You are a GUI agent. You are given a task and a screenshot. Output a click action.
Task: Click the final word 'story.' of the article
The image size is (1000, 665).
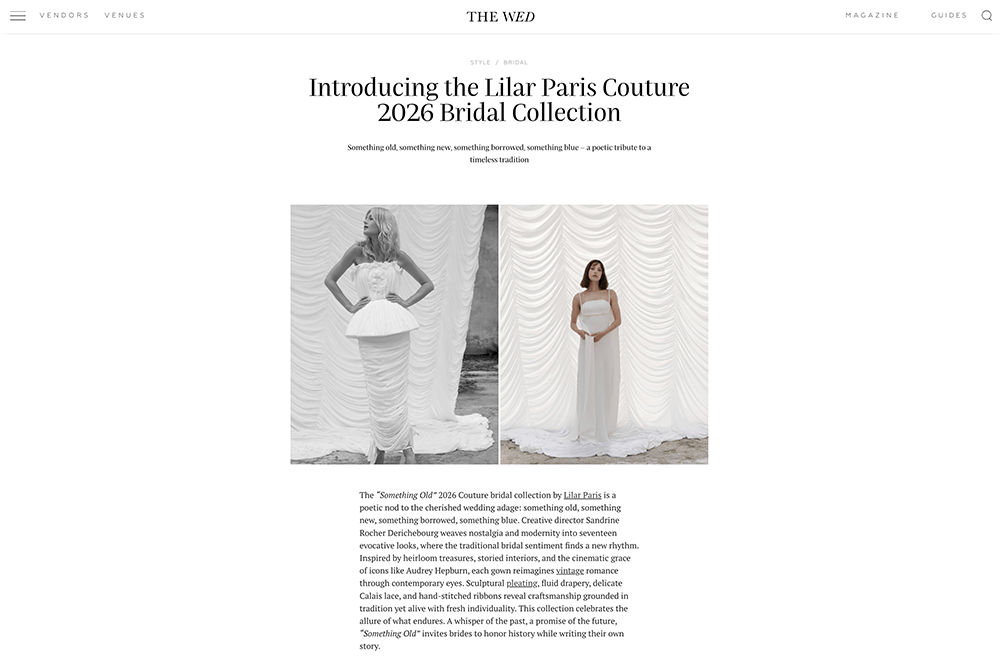(370, 647)
